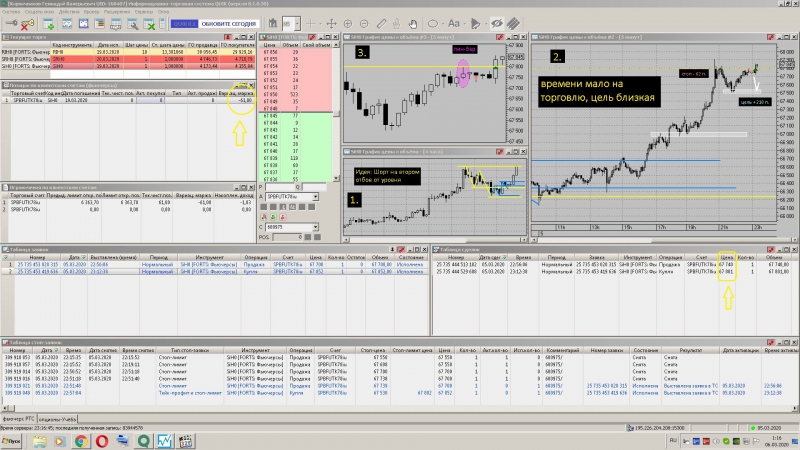The width and height of the screenshot is (800, 450).
Task: Click left scroll arrow under the 4-hour chart
Action: pyautogui.click(x=347, y=239)
